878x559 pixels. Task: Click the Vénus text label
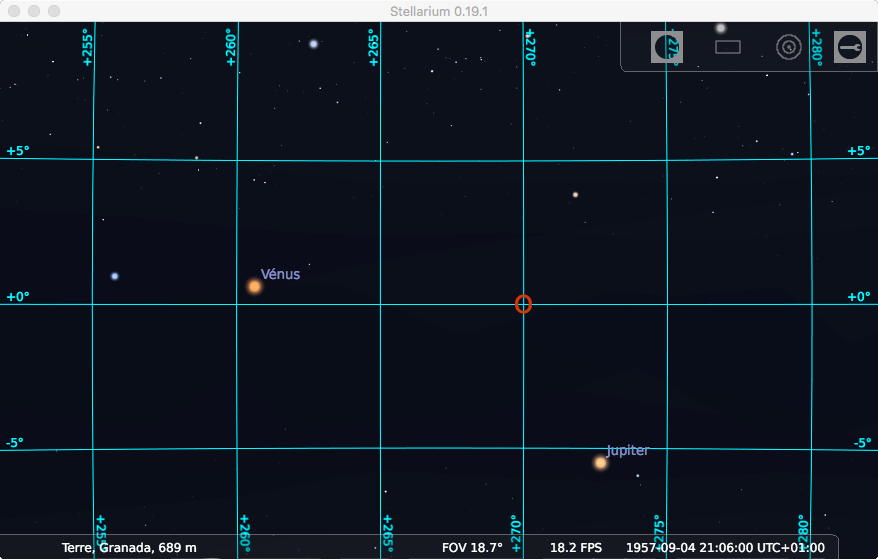280,274
